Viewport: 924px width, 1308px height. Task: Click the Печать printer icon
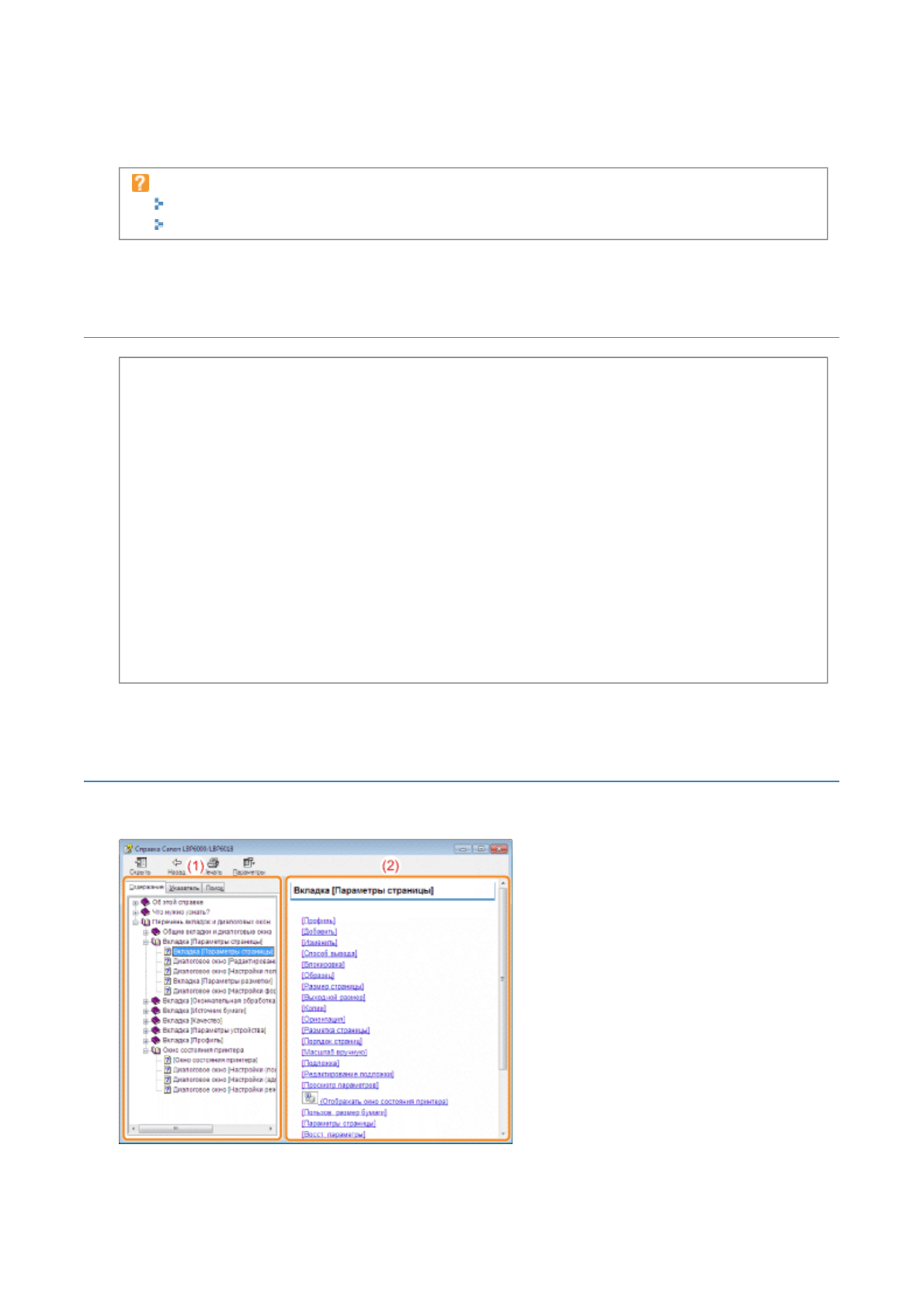click(x=213, y=863)
